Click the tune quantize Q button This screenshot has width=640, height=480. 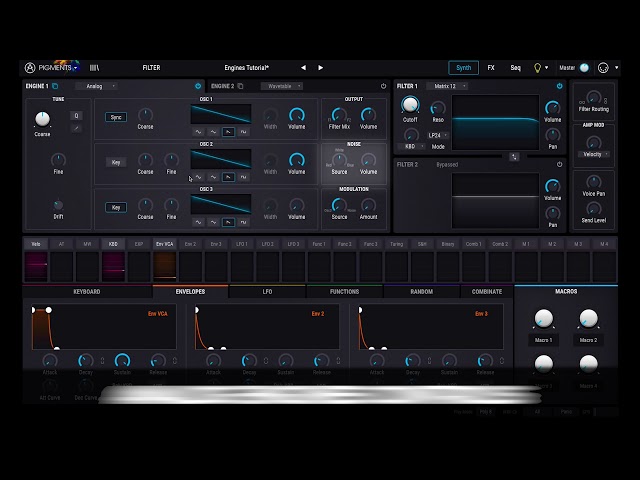coord(76,116)
